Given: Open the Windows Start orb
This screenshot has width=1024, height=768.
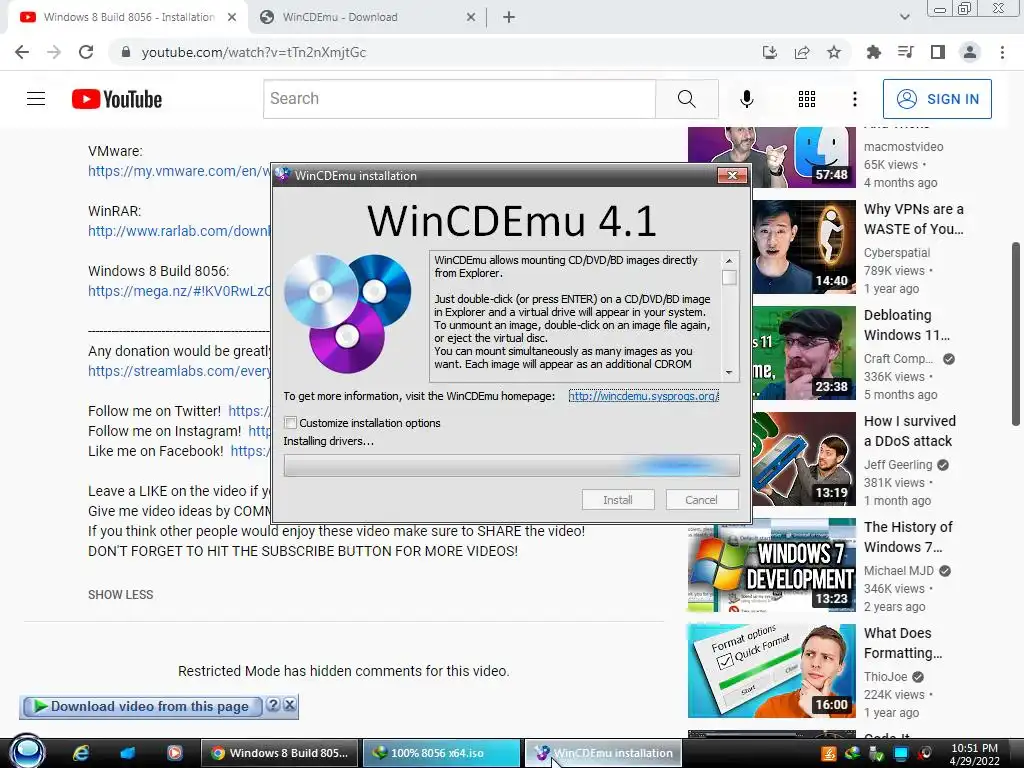Looking at the screenshot, I should 27,751.
